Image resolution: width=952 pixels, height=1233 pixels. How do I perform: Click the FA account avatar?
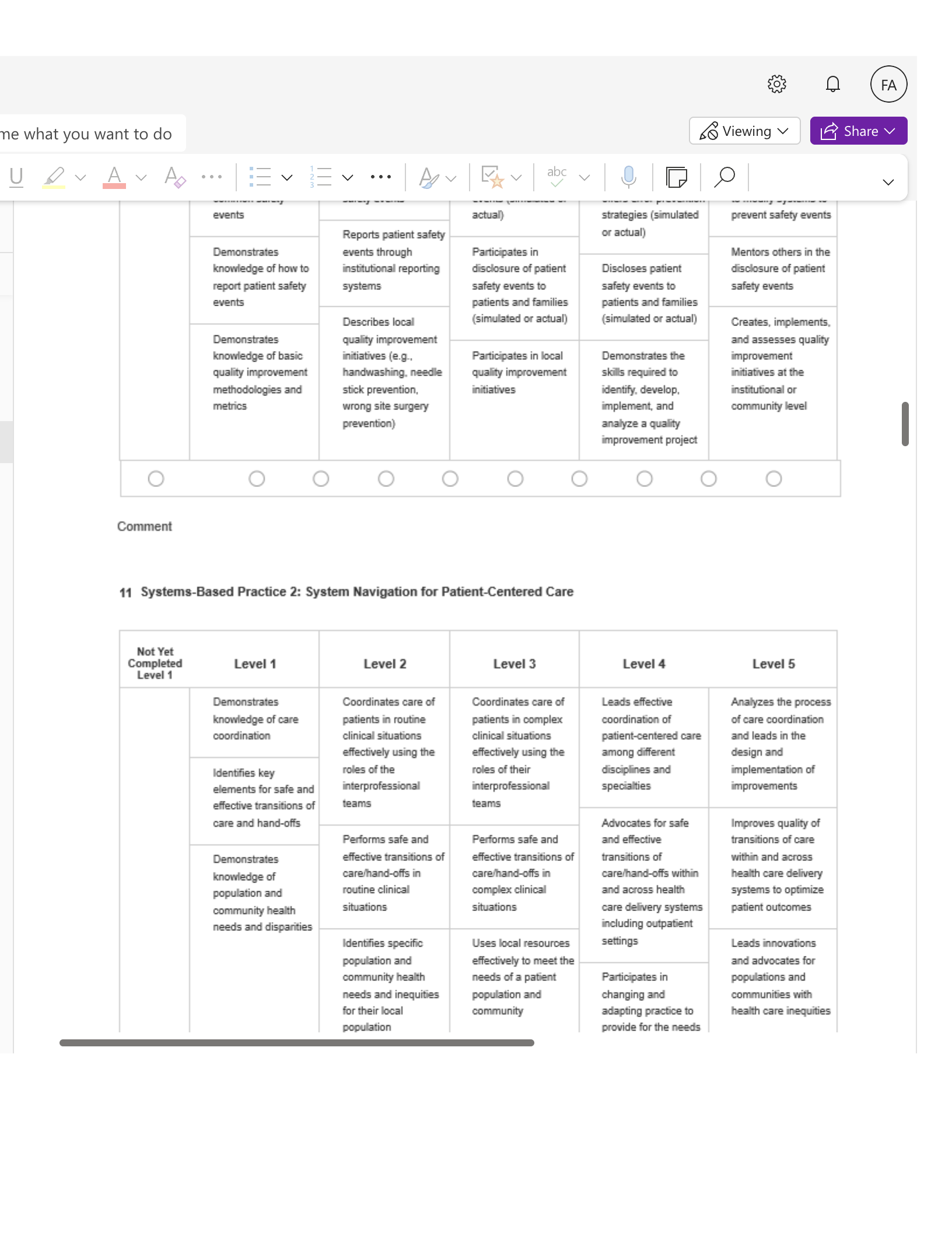[888, 85]
